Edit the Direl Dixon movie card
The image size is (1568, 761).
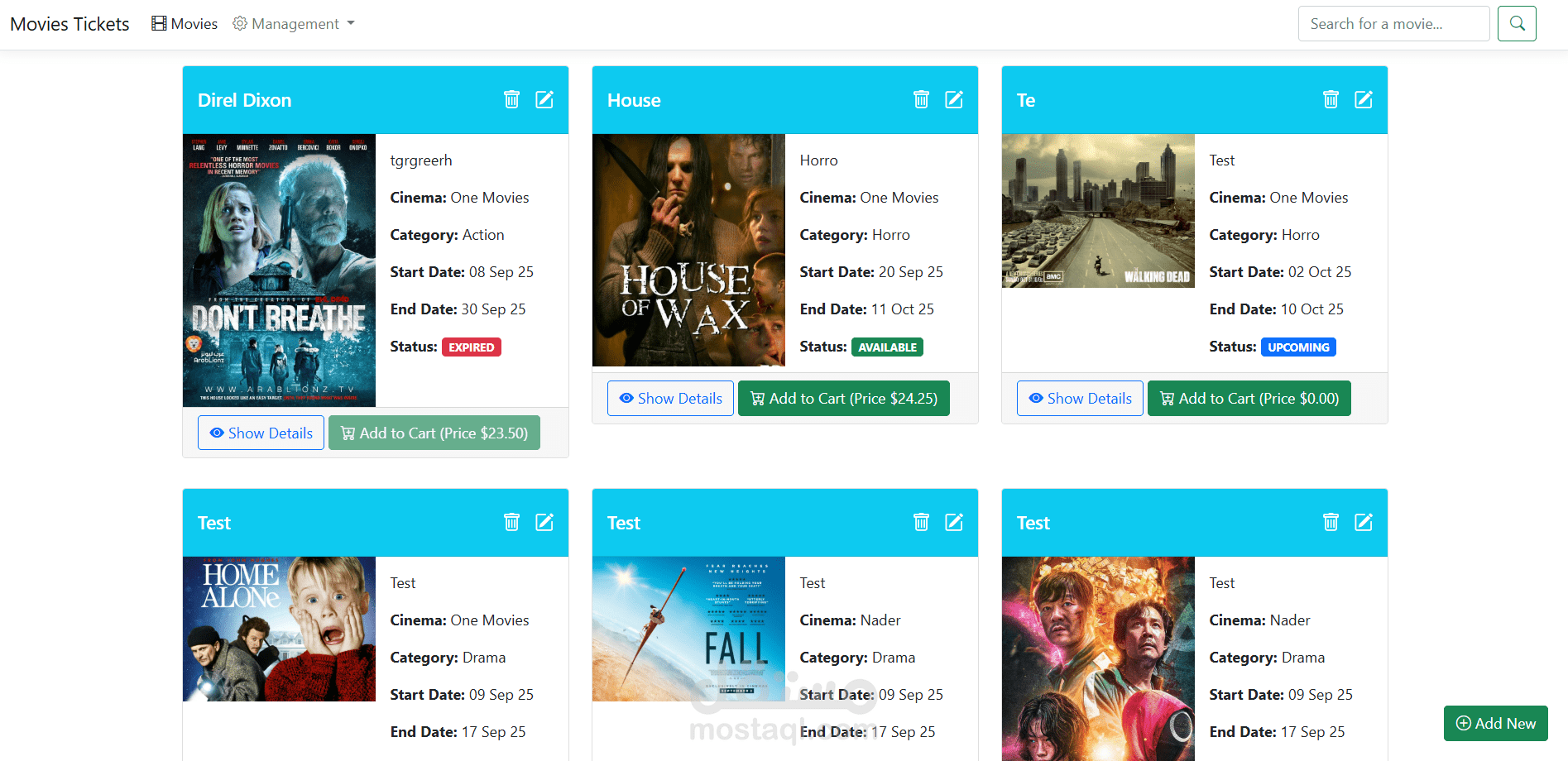(544, 99)
